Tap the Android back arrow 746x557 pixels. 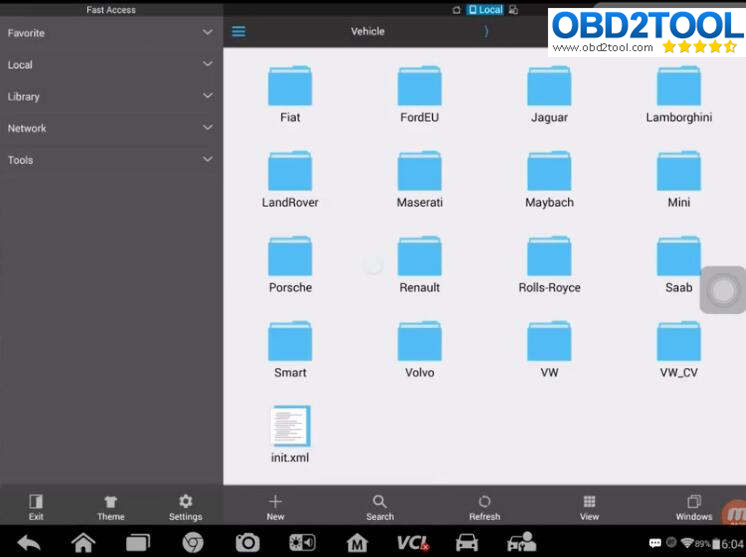(29, 542)
